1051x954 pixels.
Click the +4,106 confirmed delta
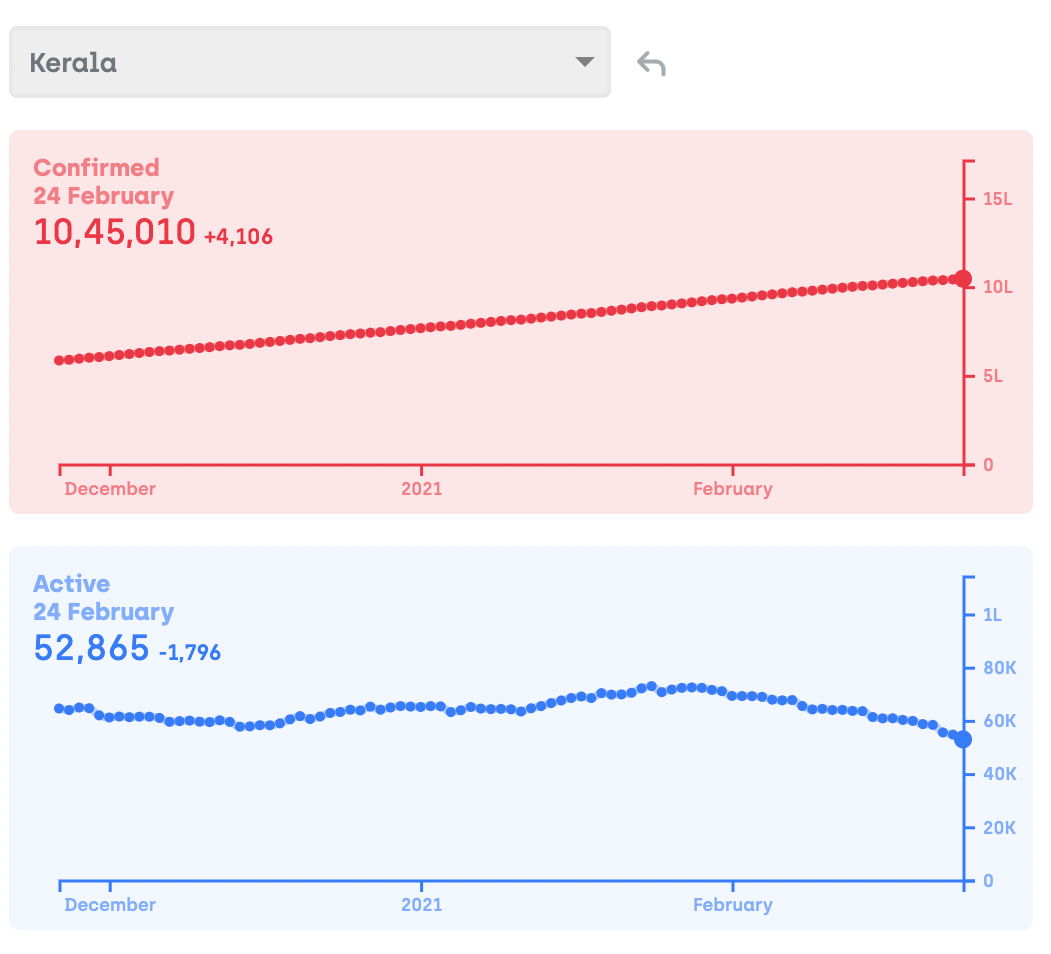[238, 237]
